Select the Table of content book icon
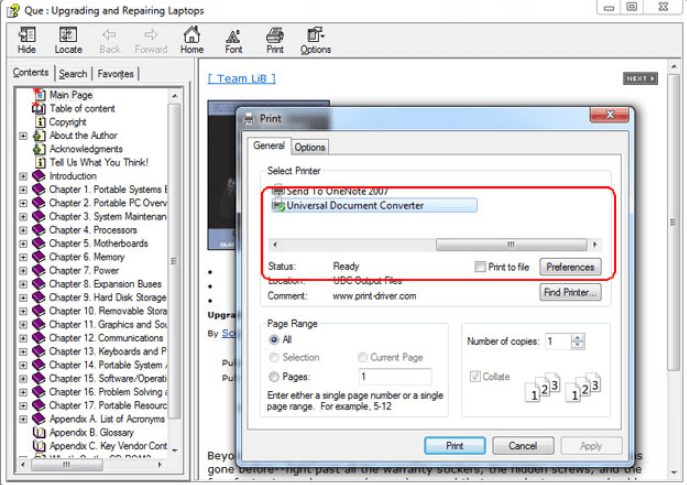This screenshot has width=687, height=485. [x=39, y=108]
